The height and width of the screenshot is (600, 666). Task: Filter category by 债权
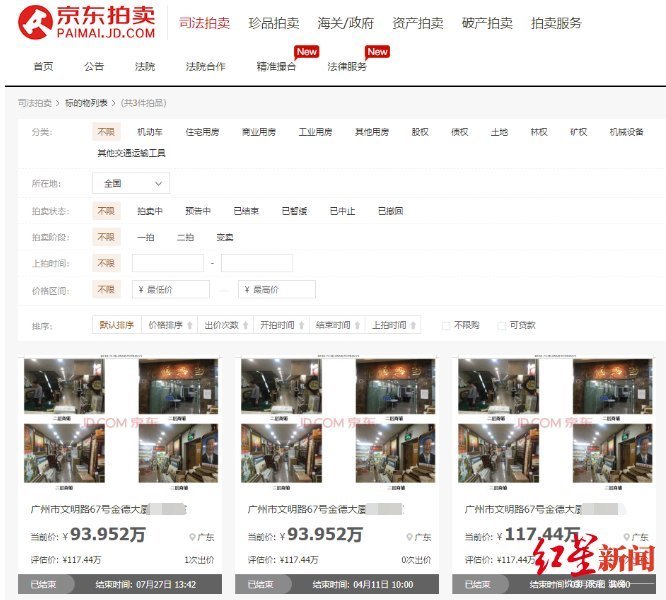(460, 132)
